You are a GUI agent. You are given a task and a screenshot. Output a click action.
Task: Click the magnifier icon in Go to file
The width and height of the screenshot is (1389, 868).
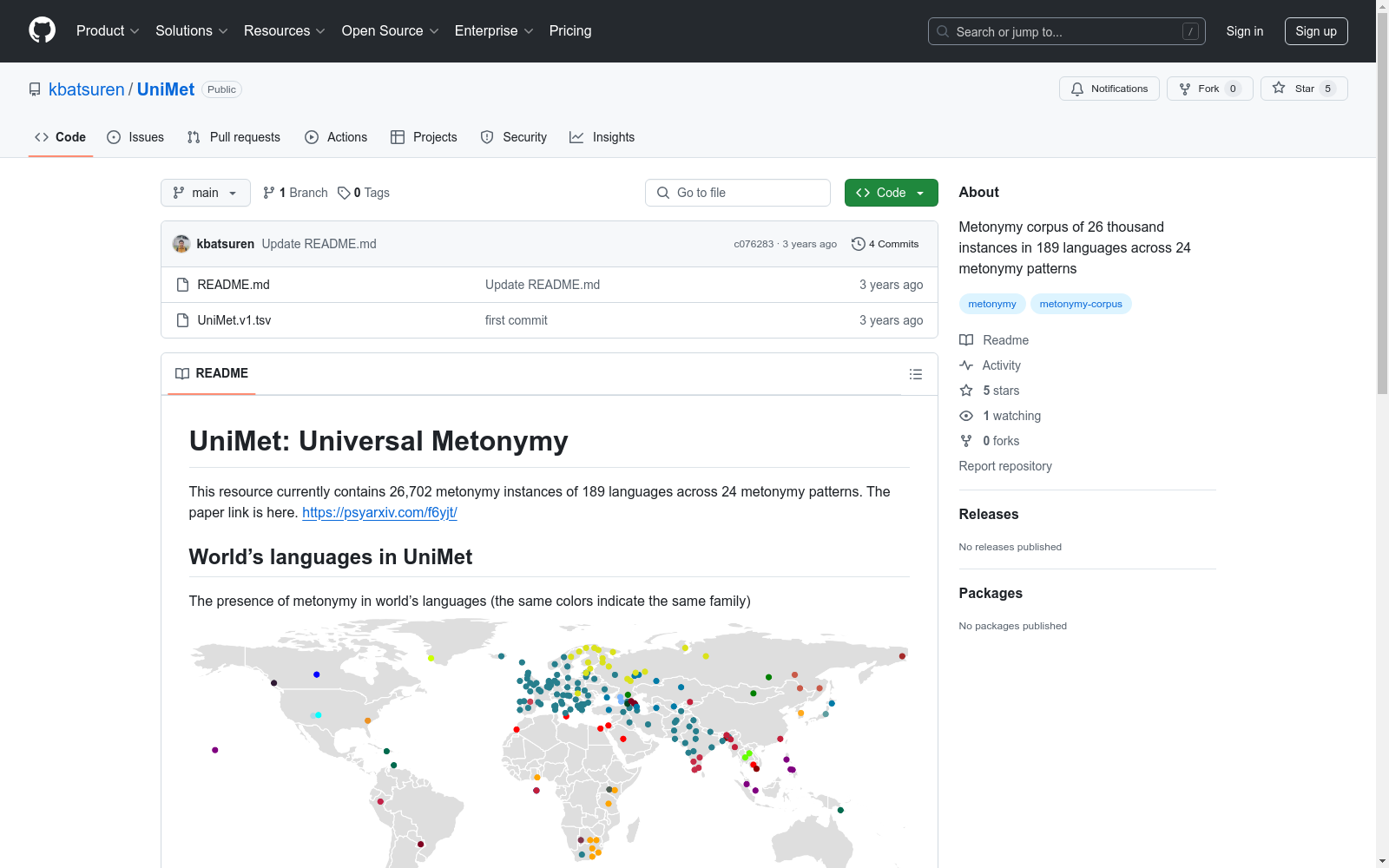point(663,193)
